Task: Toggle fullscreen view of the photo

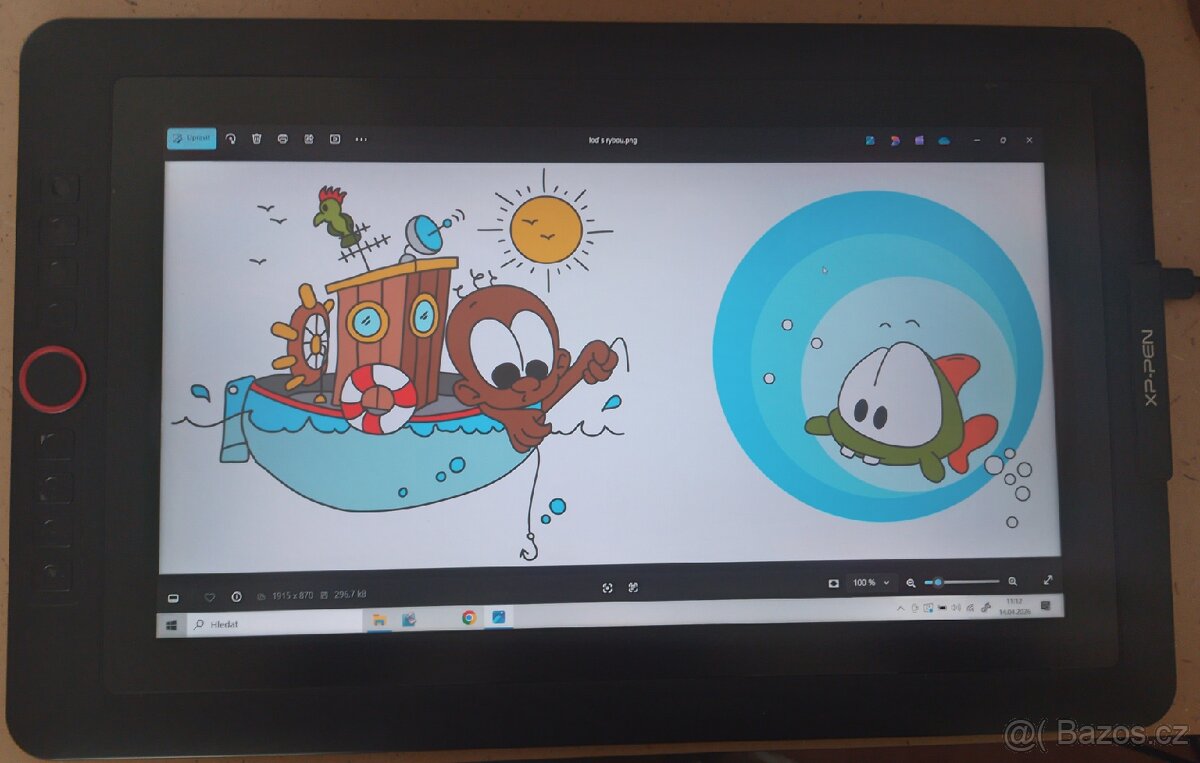Action: coord(1048,580)
